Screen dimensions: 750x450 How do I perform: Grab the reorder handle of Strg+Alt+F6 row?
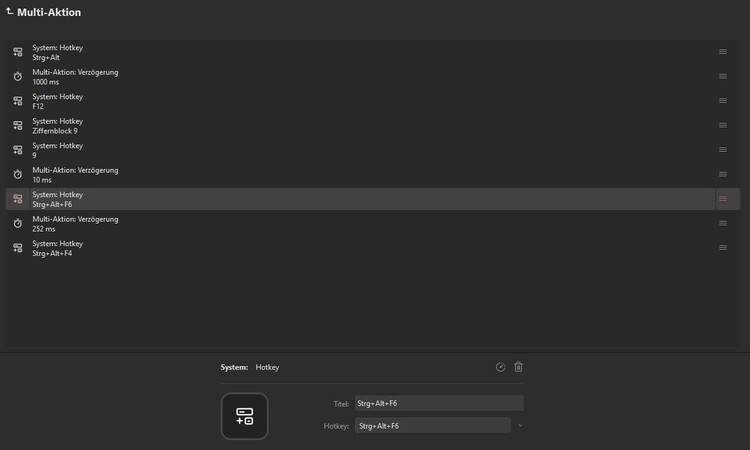pos(723,198)
